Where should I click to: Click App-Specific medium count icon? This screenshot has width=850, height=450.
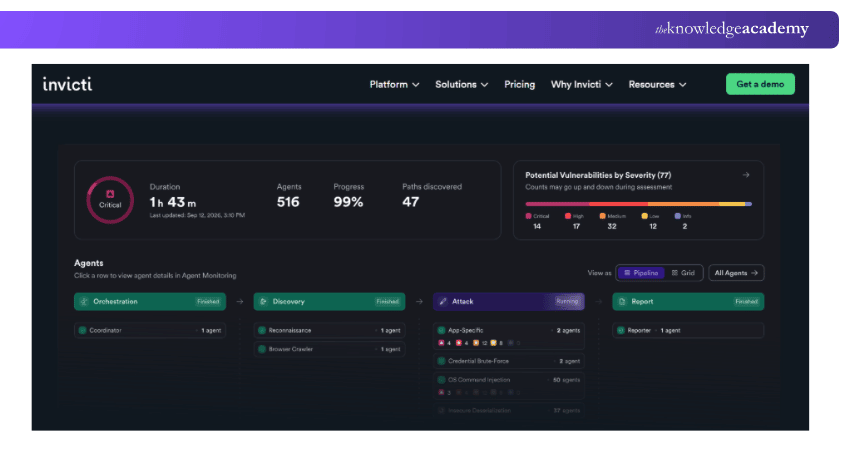476,343
